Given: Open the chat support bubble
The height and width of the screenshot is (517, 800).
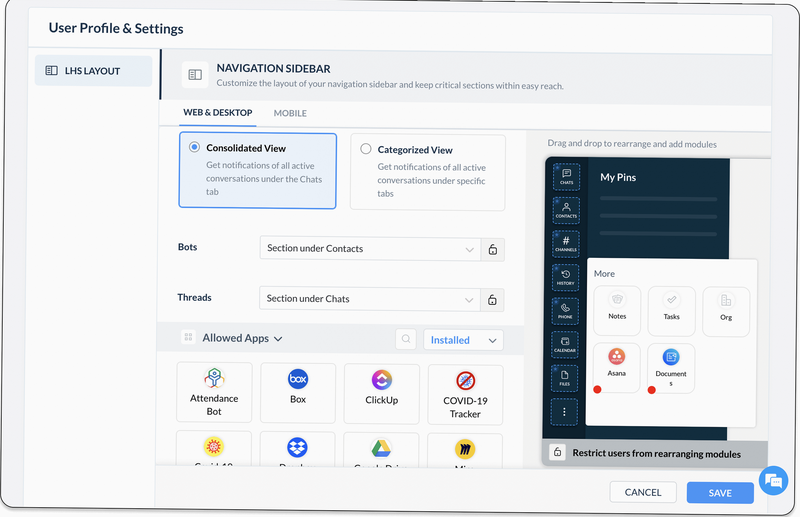Looking at the screenshot, I should click(773, 480).
